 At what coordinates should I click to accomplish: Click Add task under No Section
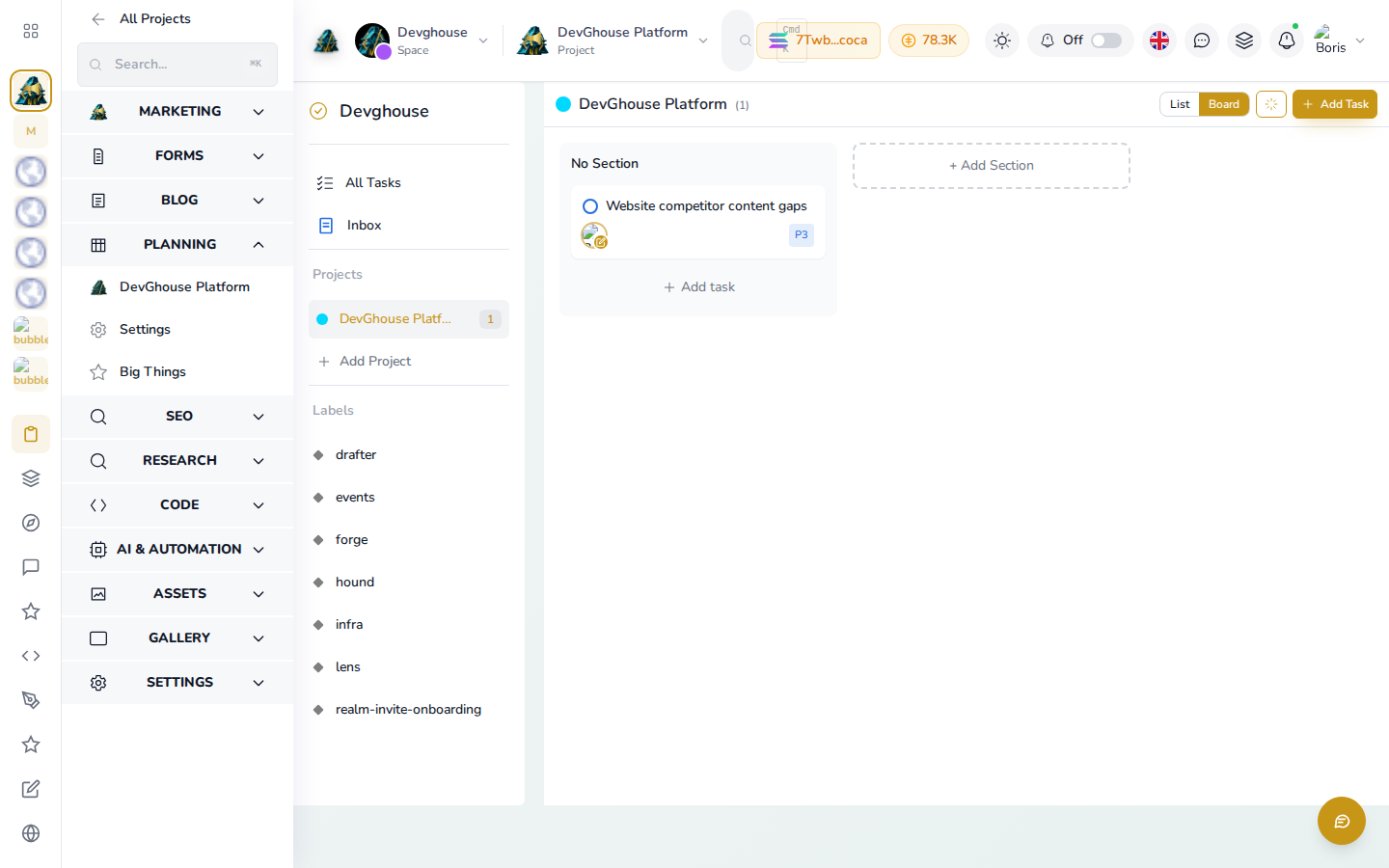coord(698,287)
